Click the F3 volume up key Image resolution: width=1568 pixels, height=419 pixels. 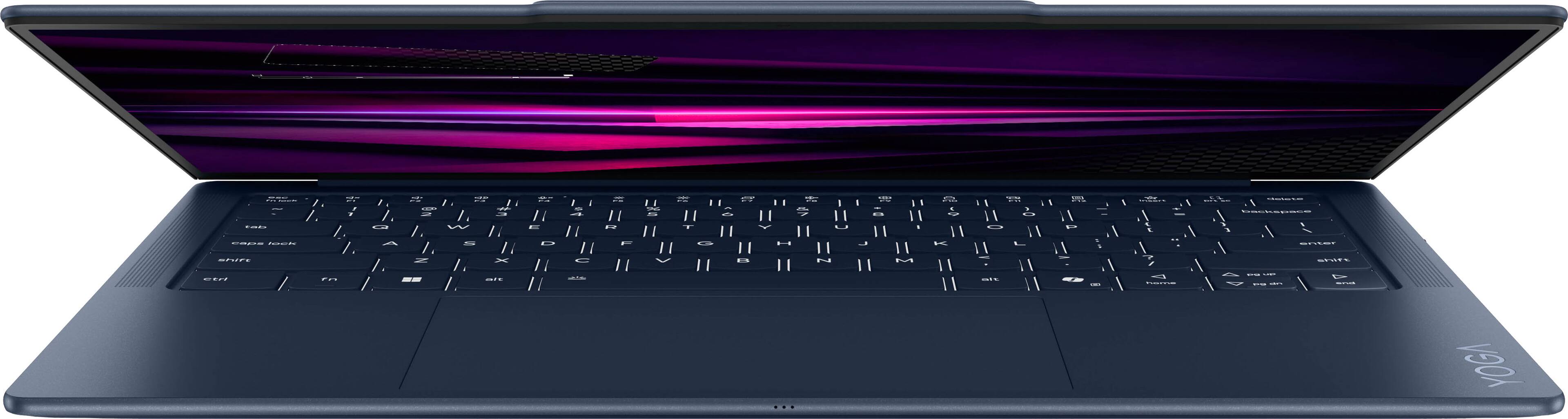point(481,199)
